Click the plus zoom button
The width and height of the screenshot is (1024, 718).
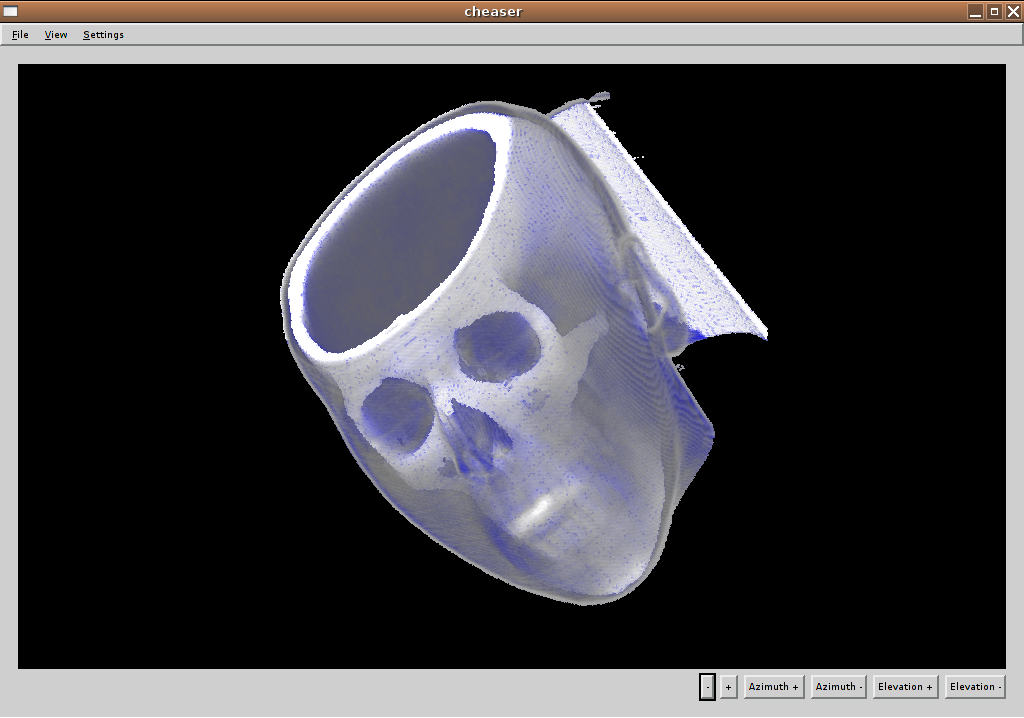(728, 687)
